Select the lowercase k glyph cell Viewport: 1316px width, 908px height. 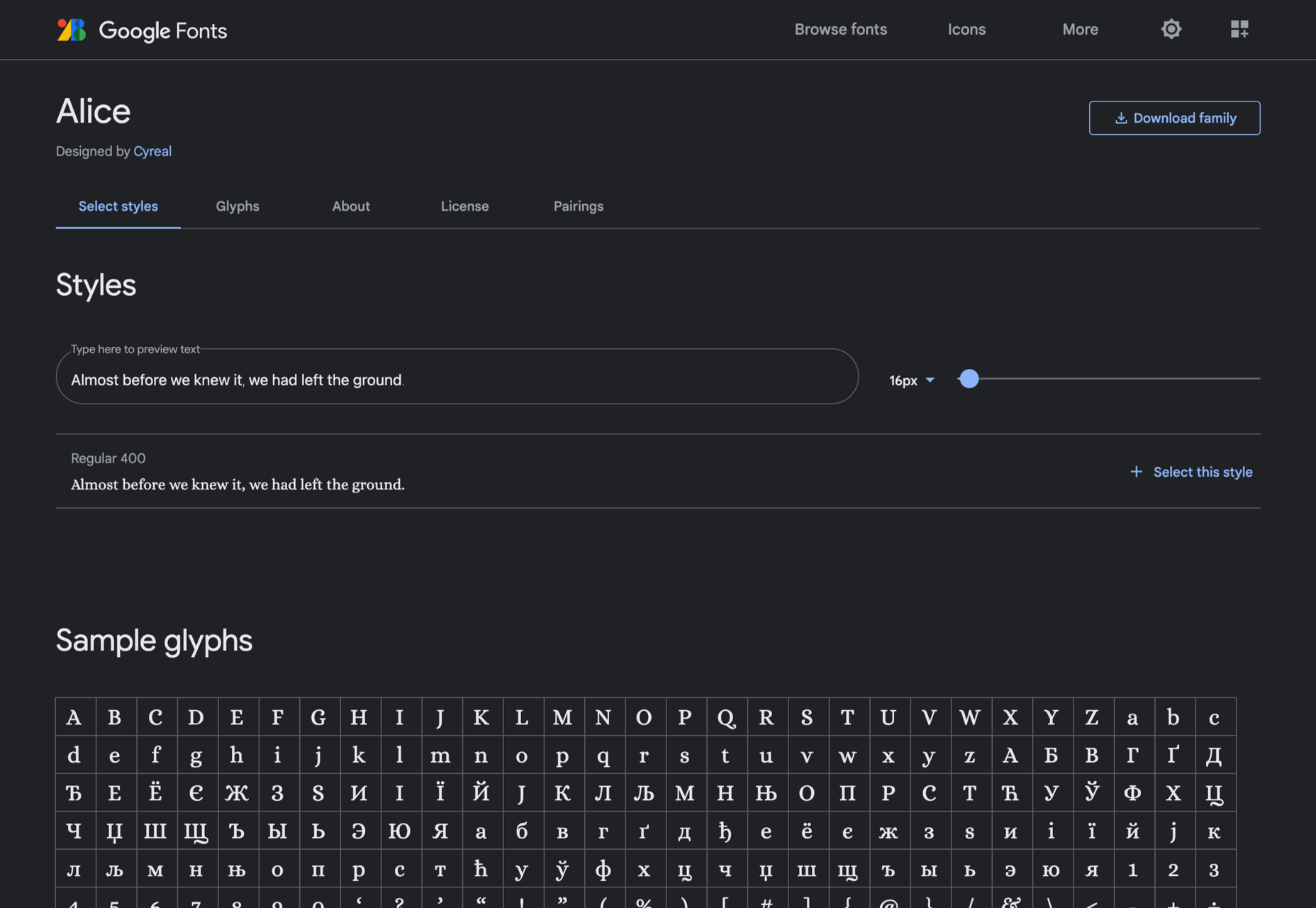359,755
